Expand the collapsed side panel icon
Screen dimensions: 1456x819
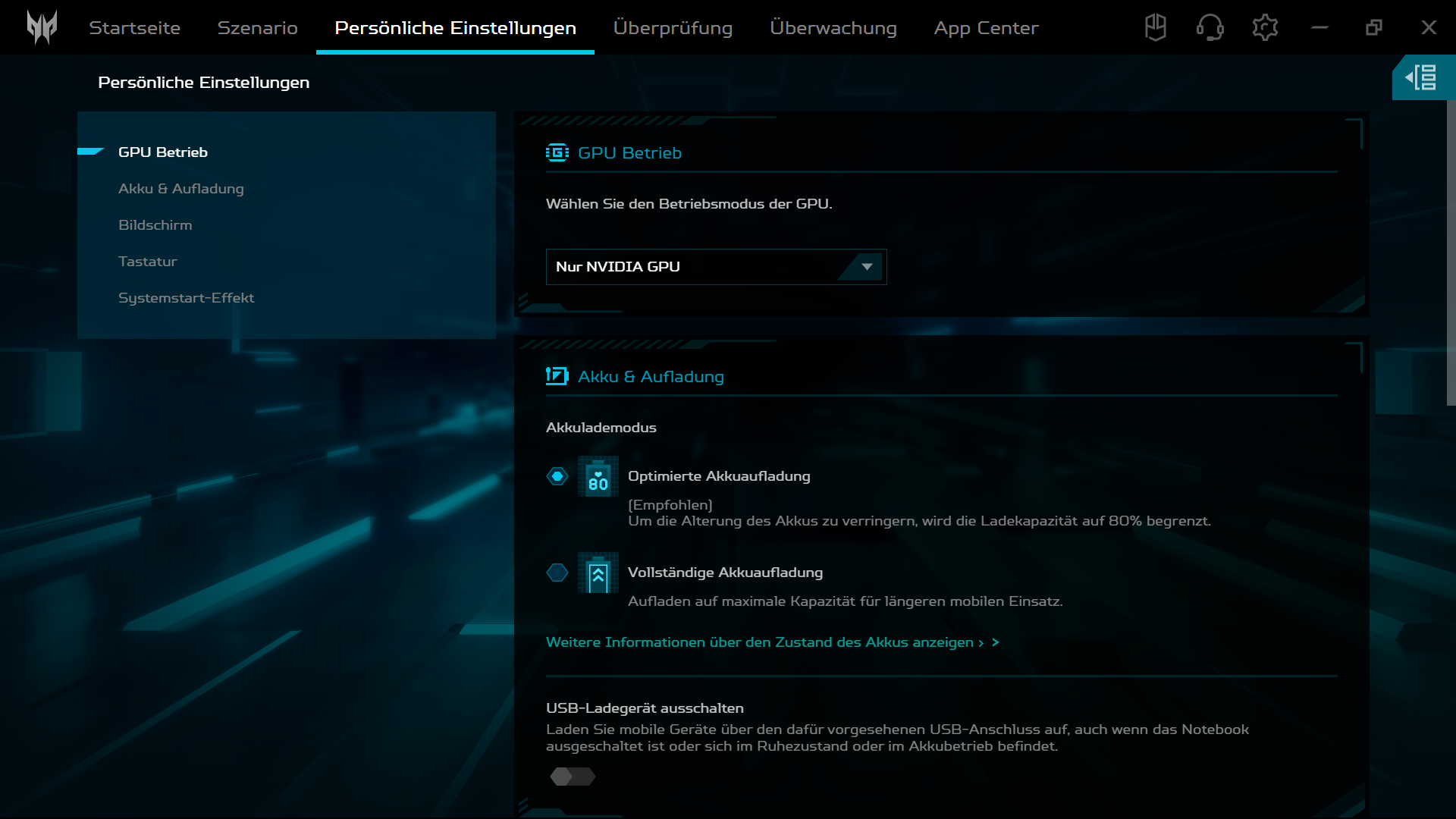point(1421,77)
